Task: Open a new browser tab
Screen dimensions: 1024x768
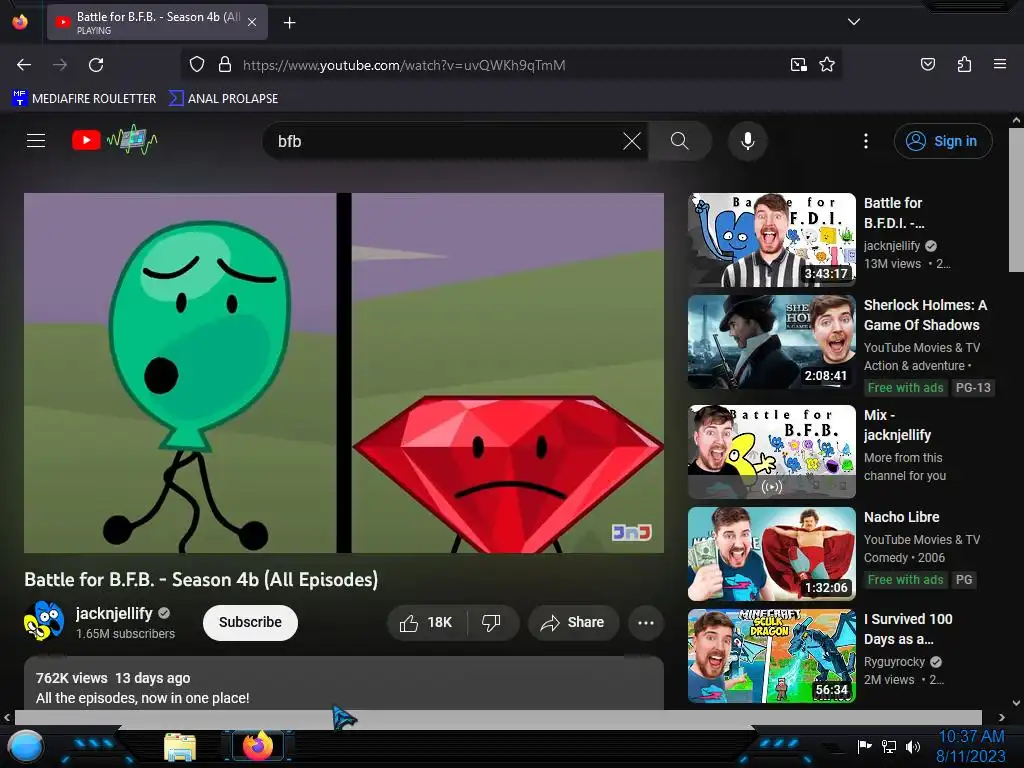Action: [289, 23]
